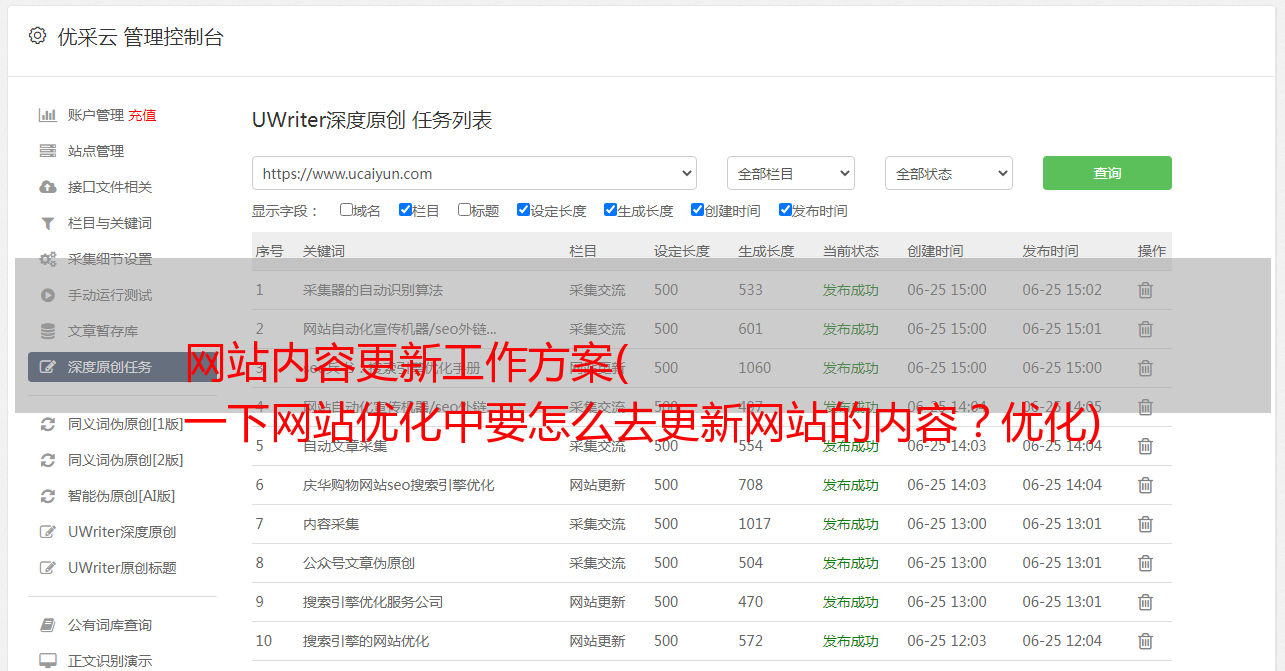Image resolution: width=1285 pixels, height=671 pixels.
Task: Toggle the 栏目 field checkbox
Action: pyautogui.click(x=405, y=210)
